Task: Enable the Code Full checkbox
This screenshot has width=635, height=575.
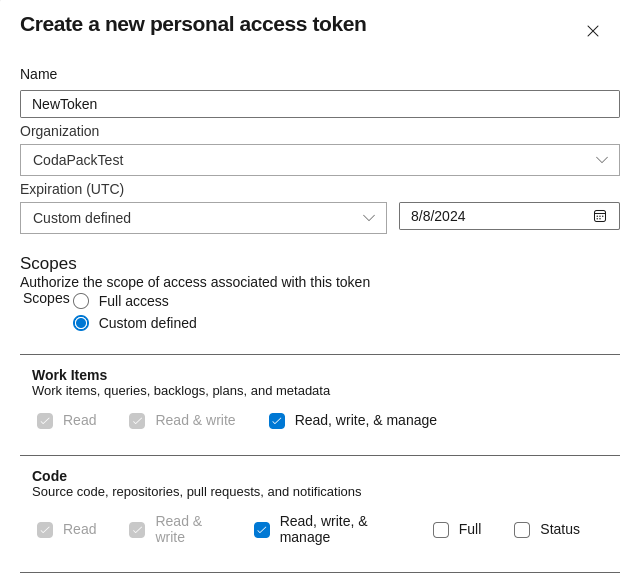Action: pos(441,530)
